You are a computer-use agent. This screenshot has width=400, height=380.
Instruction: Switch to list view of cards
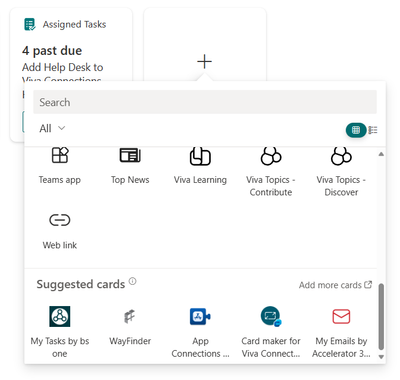(x=373, y=130)
